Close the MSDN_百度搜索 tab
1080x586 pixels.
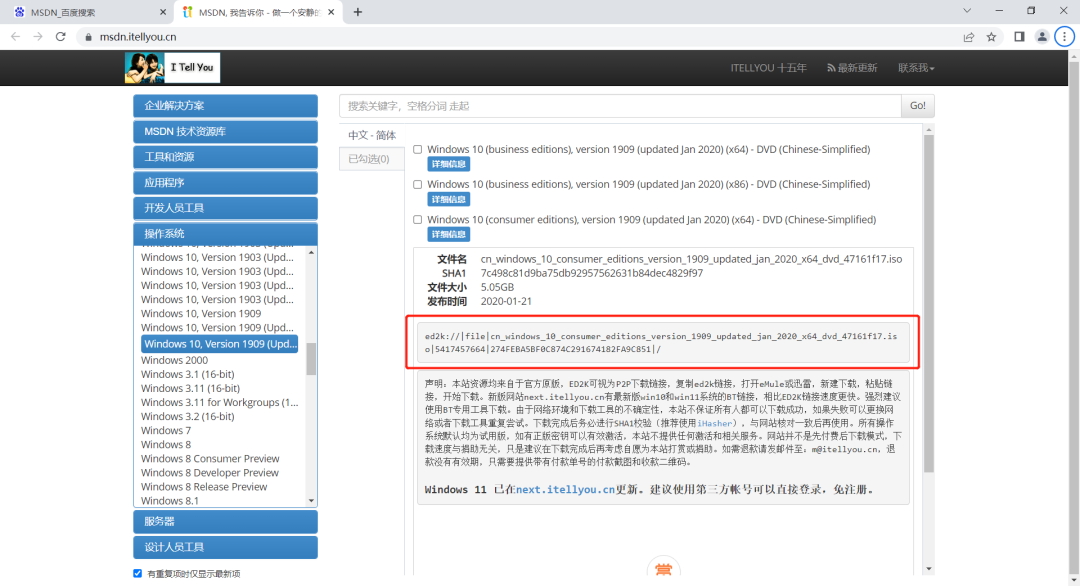click(x=163, y=12)
